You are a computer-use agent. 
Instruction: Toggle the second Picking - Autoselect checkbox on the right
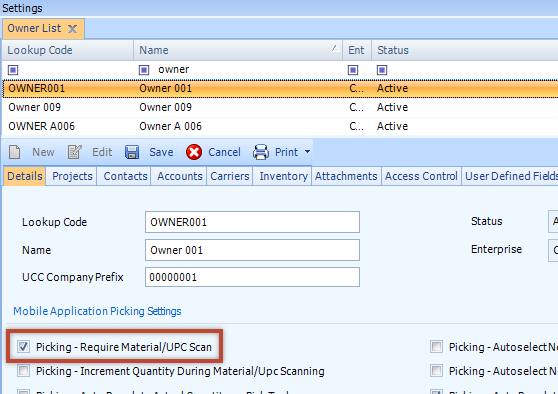436,371
